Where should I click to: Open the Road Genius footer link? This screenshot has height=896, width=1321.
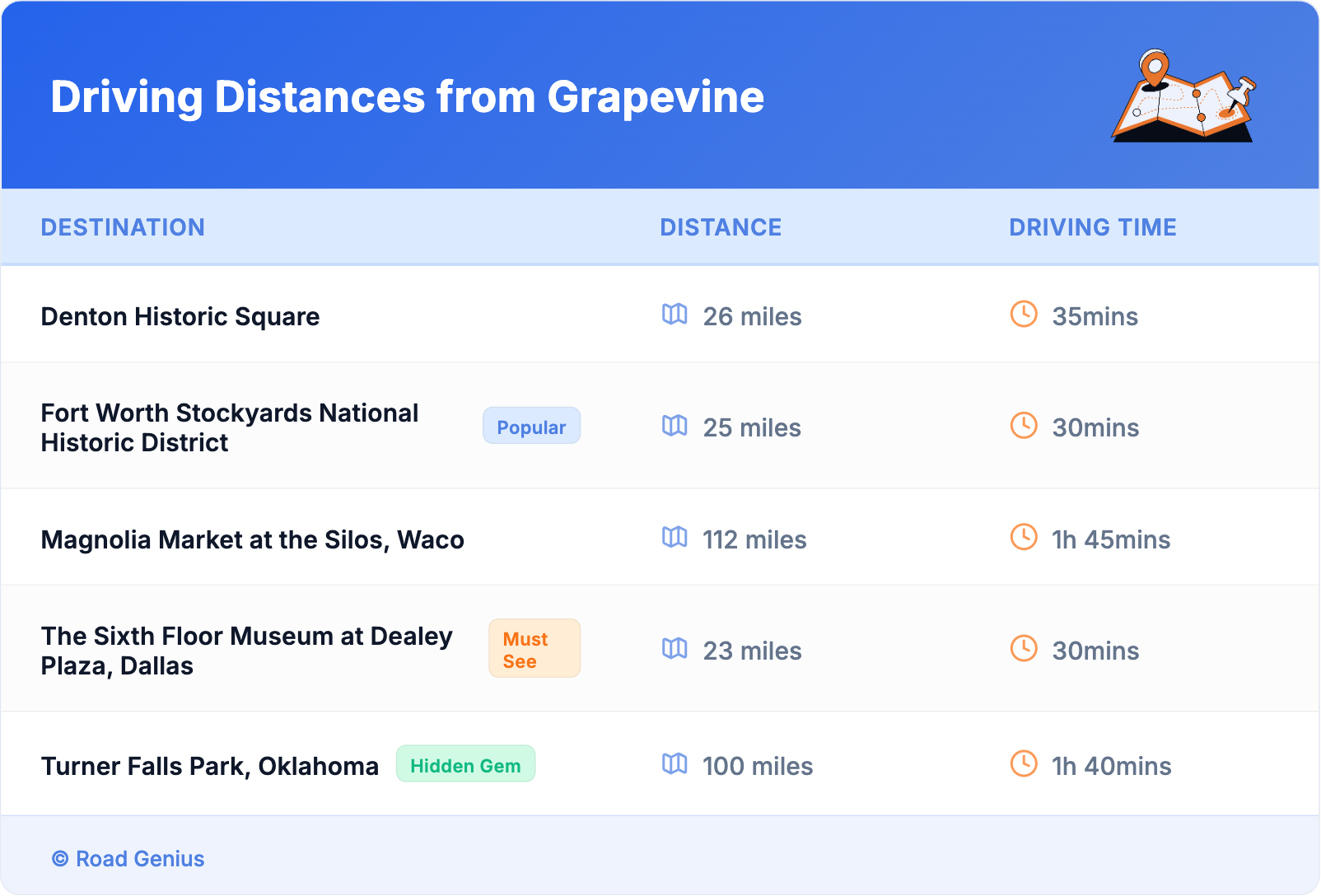click(x=128, y=859)
